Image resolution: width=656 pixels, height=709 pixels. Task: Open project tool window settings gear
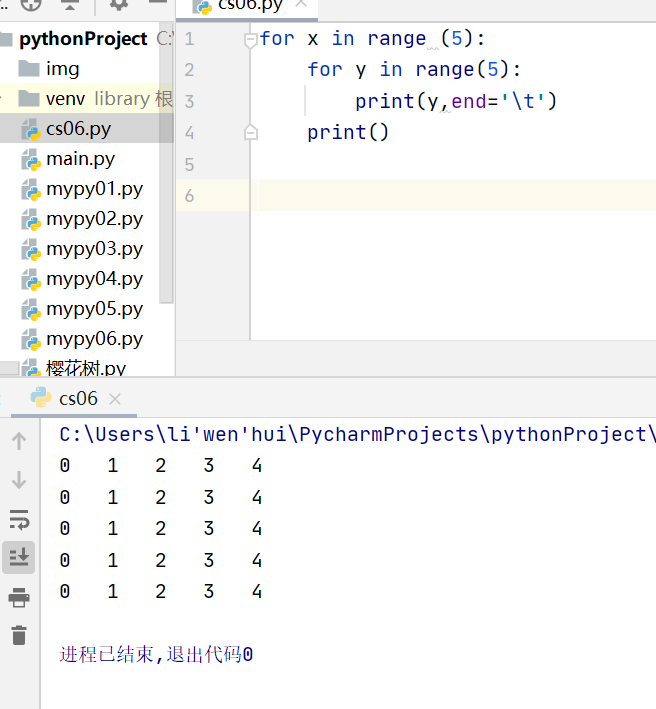point(119,5)
